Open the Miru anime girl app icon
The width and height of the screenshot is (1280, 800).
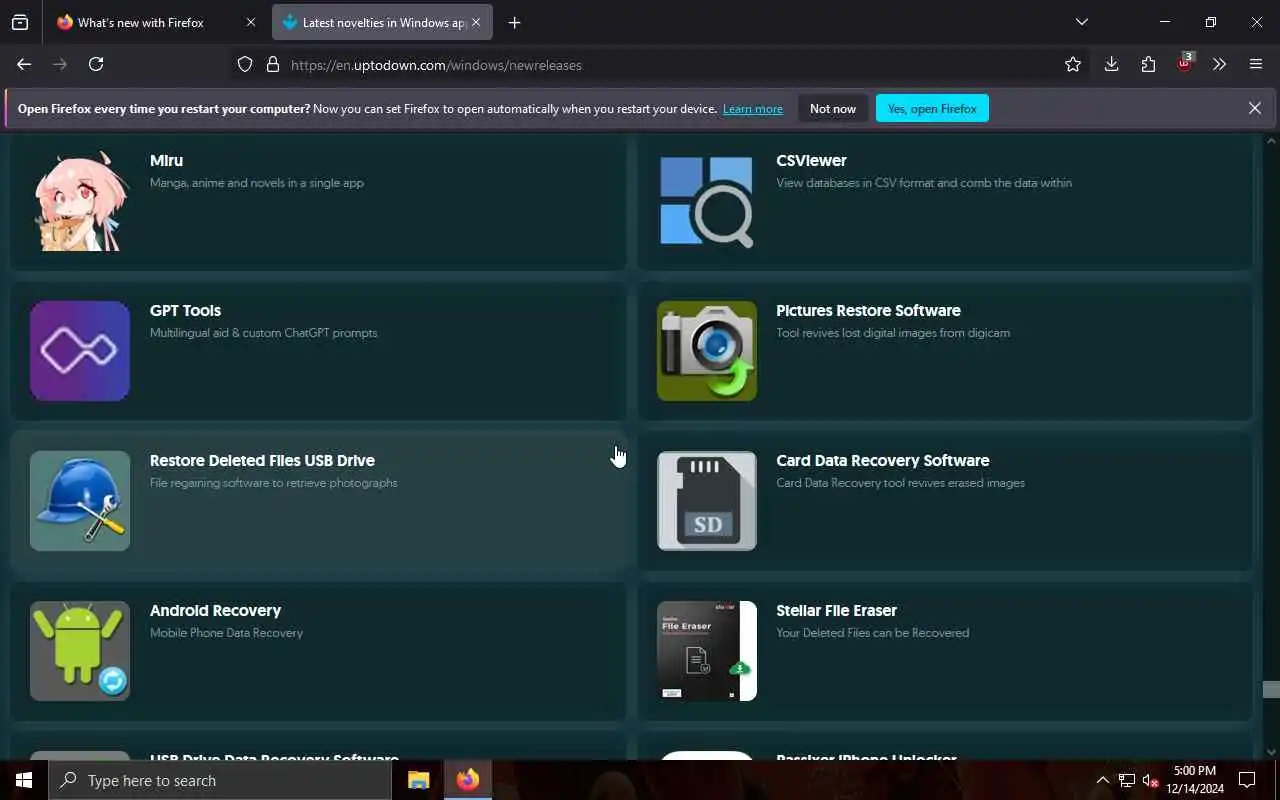80,201
